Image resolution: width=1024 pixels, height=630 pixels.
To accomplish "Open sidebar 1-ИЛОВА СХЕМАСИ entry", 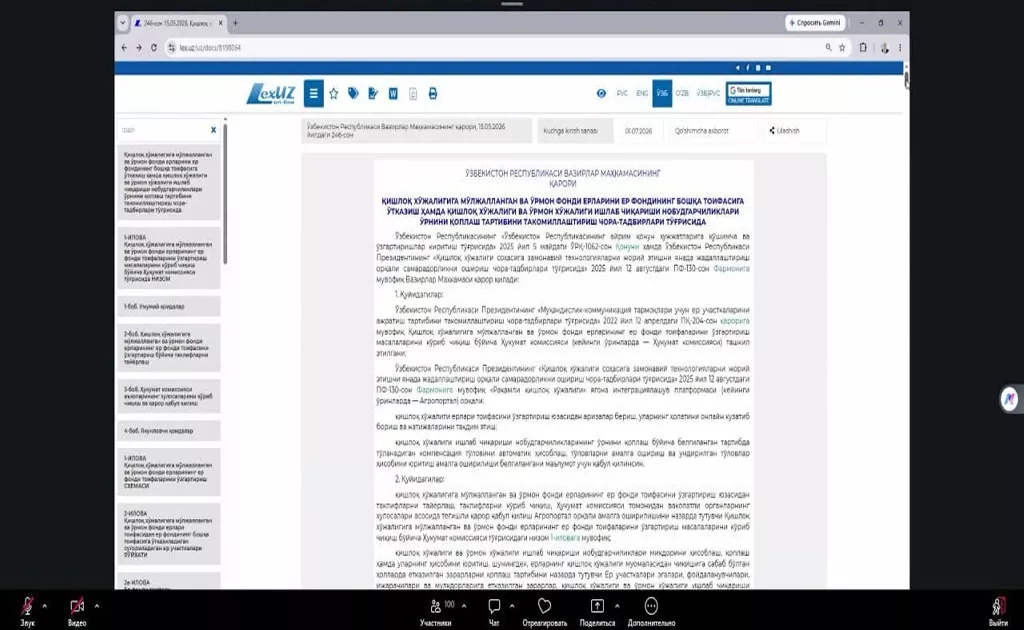I will tap(168, 472).
